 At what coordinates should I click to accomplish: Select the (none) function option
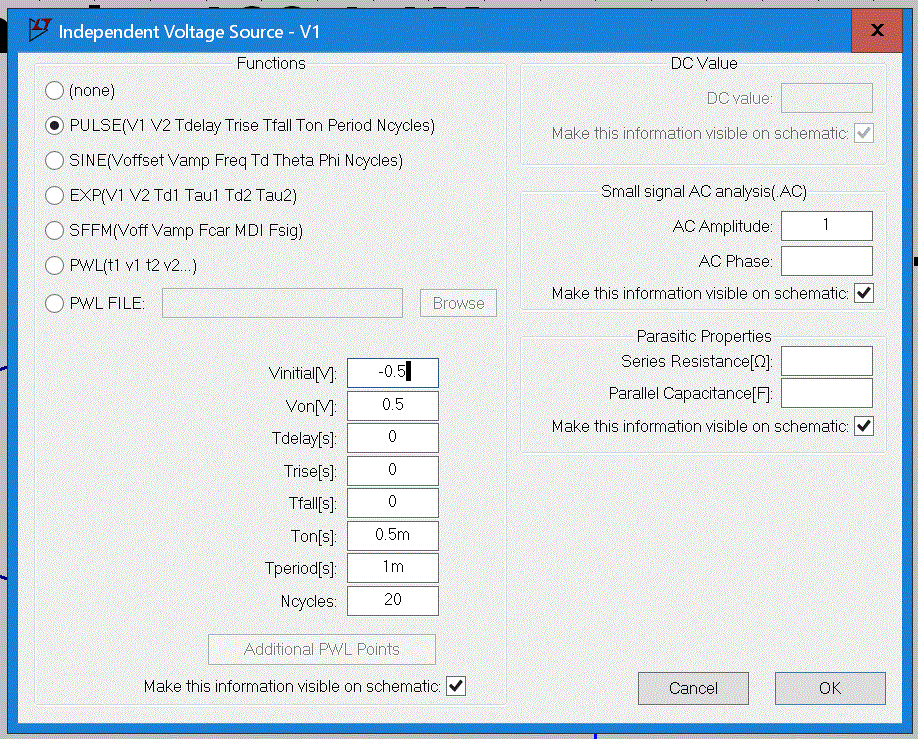(x=54, y=91)
